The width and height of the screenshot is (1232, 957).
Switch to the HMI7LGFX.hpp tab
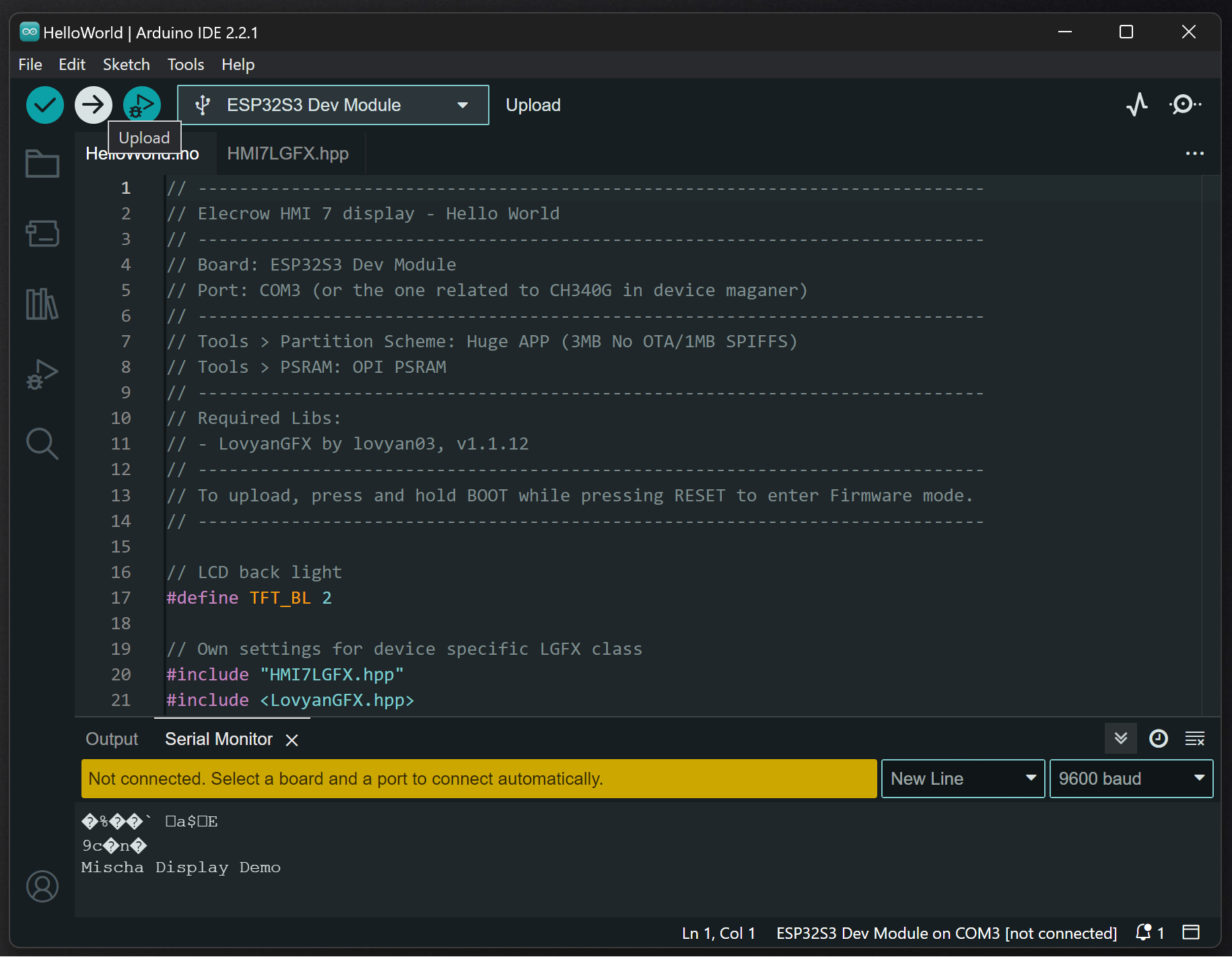pyautogui.click(x=288, y=153)
